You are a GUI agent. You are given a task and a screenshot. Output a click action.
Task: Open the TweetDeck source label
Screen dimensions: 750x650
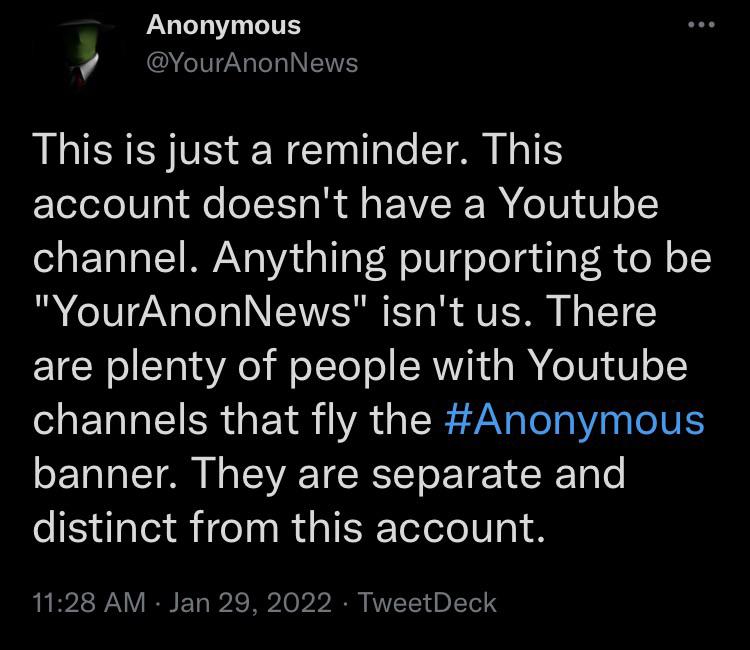[426, 602]
